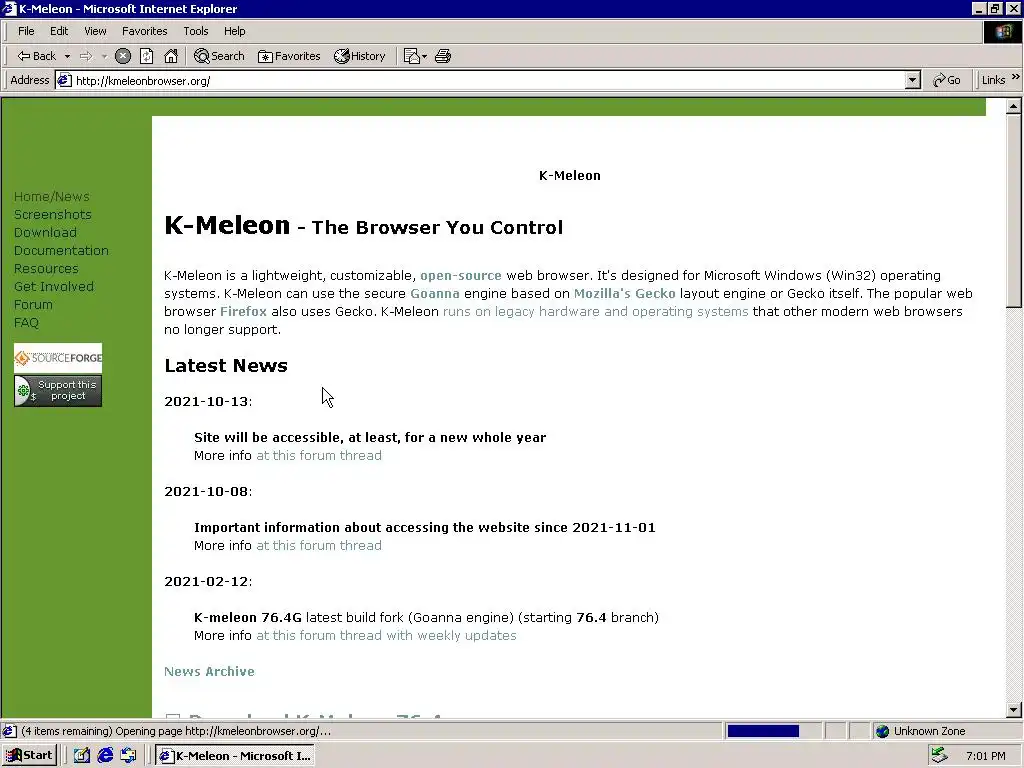1024x768 pixels.
Task: Click the Support this project badge
Action: click(x=58, y=391)
